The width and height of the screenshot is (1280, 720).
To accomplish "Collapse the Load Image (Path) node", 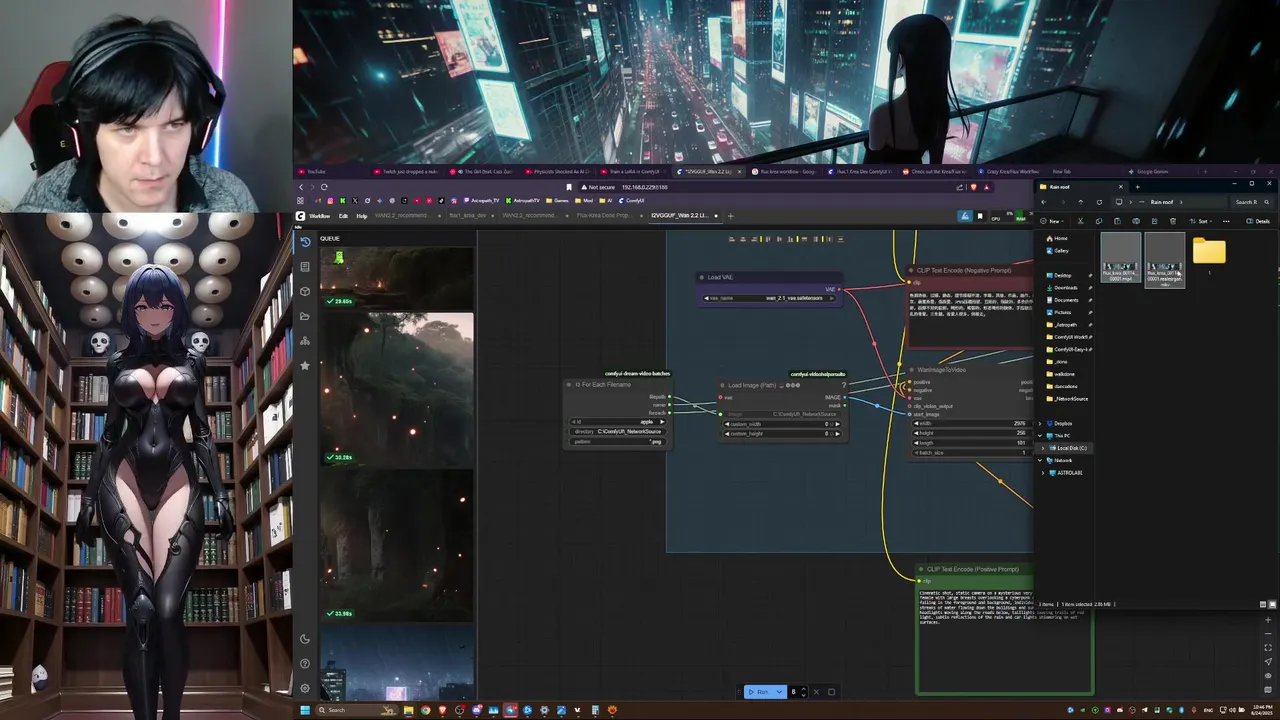I will coord(723,385).
